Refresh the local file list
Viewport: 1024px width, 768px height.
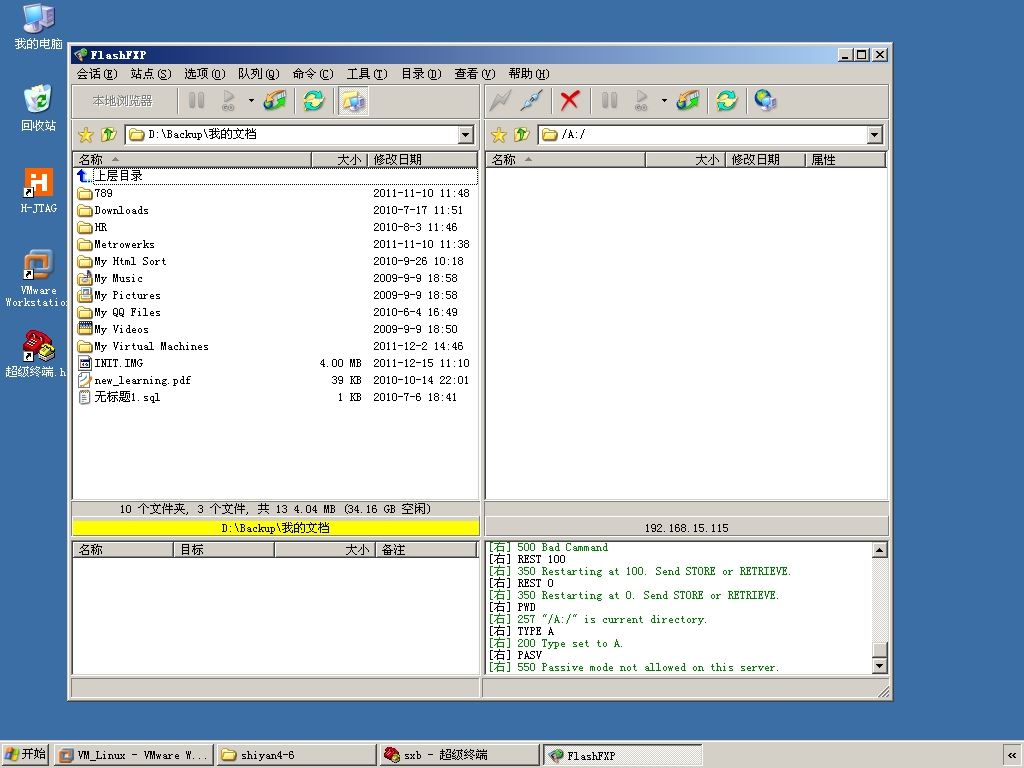click(x=314, y=101)
